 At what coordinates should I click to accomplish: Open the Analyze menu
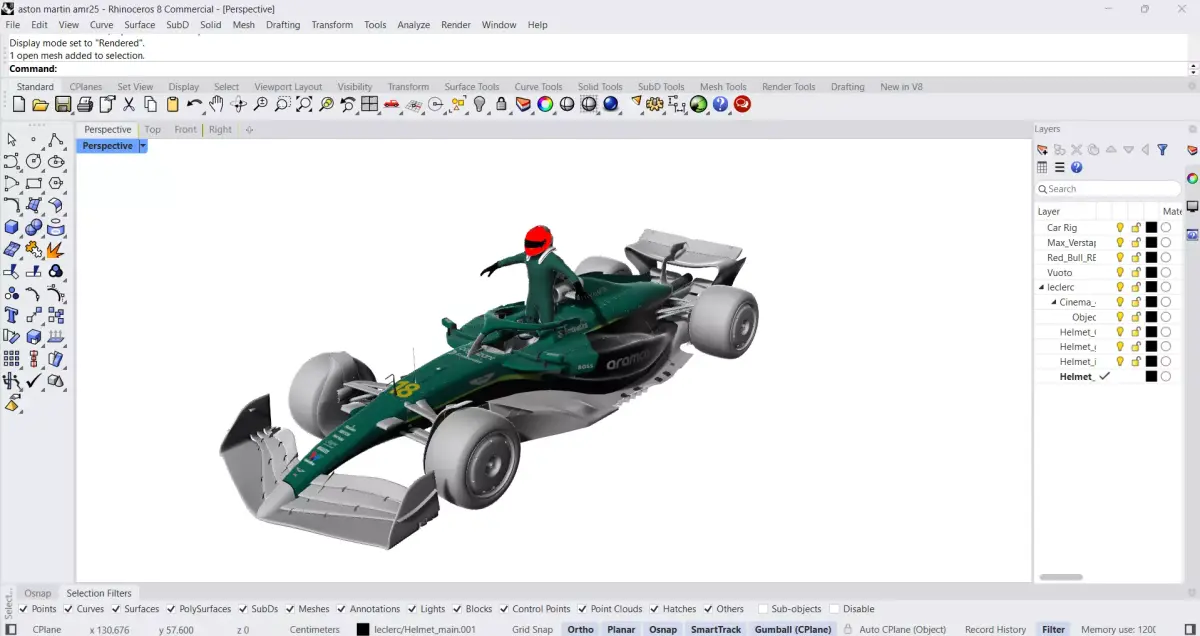click(413, 25)
